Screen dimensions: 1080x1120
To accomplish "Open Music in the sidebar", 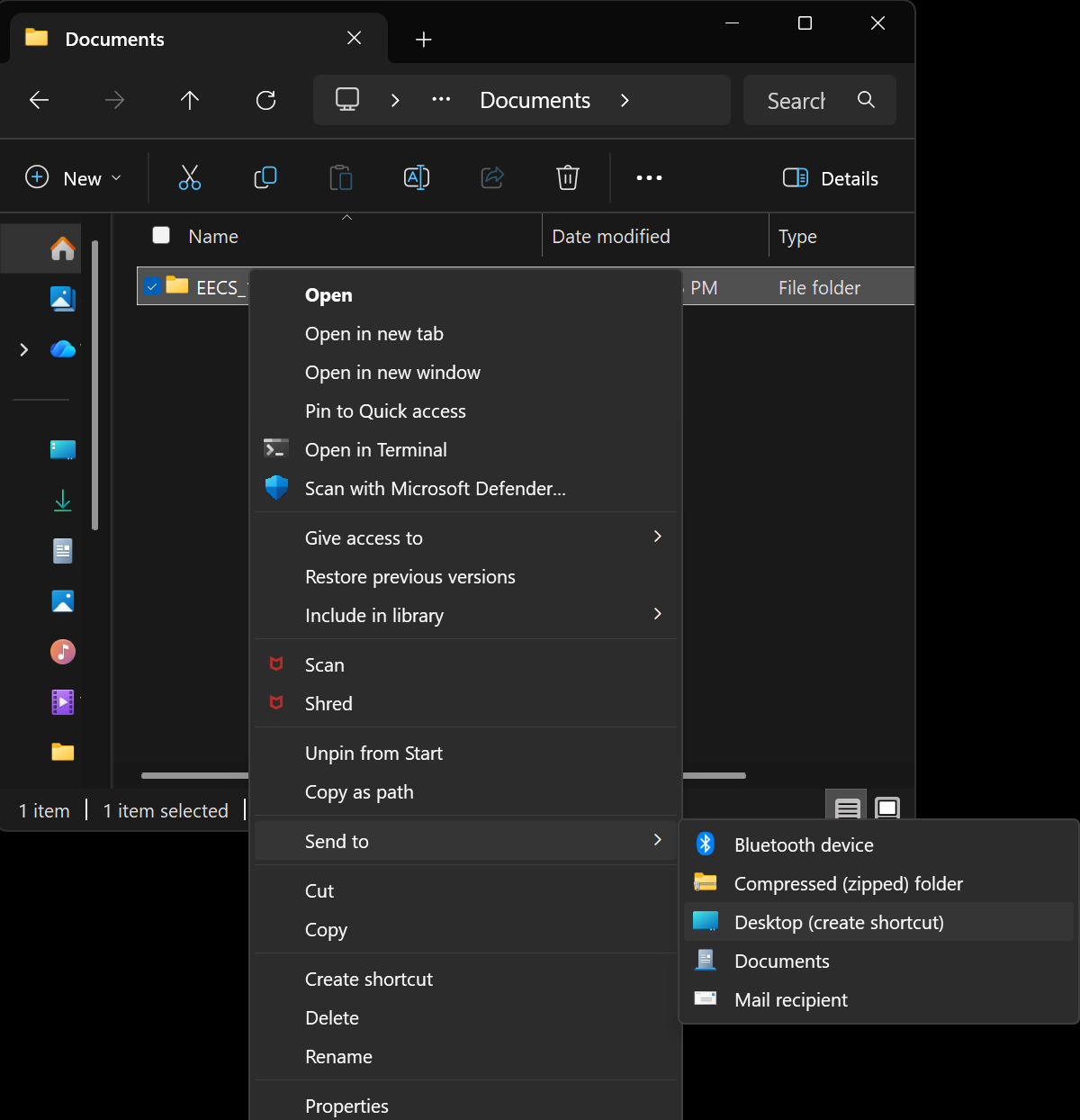I will (62, 651).
